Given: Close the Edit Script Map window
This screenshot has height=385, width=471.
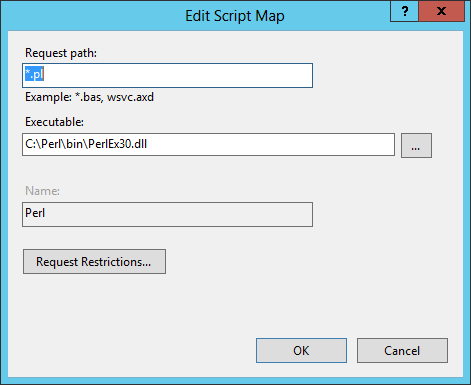Looking at the screenshot, I should (441, 11).
